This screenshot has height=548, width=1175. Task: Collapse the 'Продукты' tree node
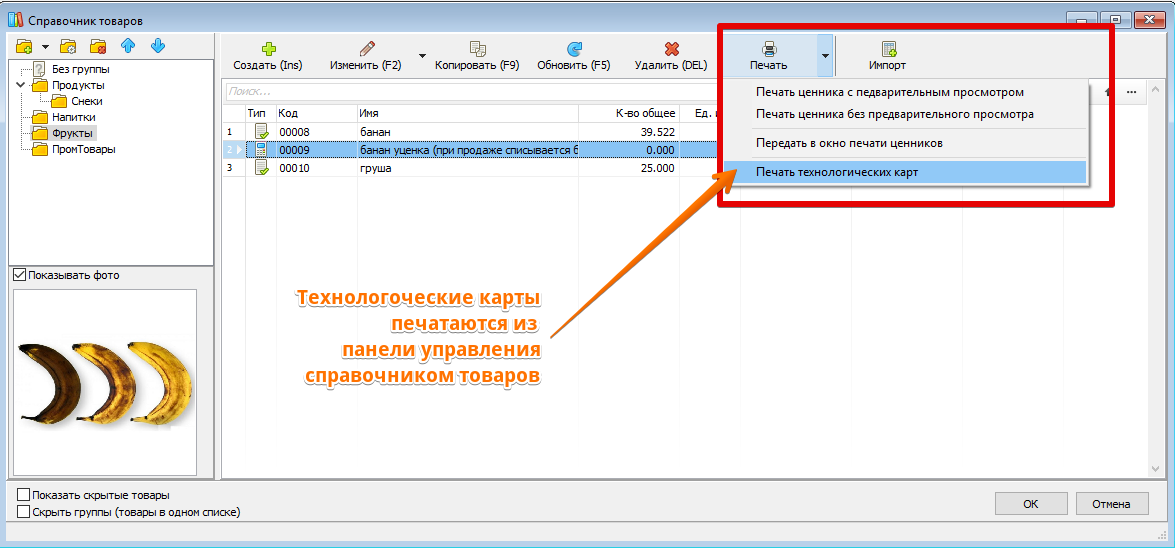(x=19, y=85)
